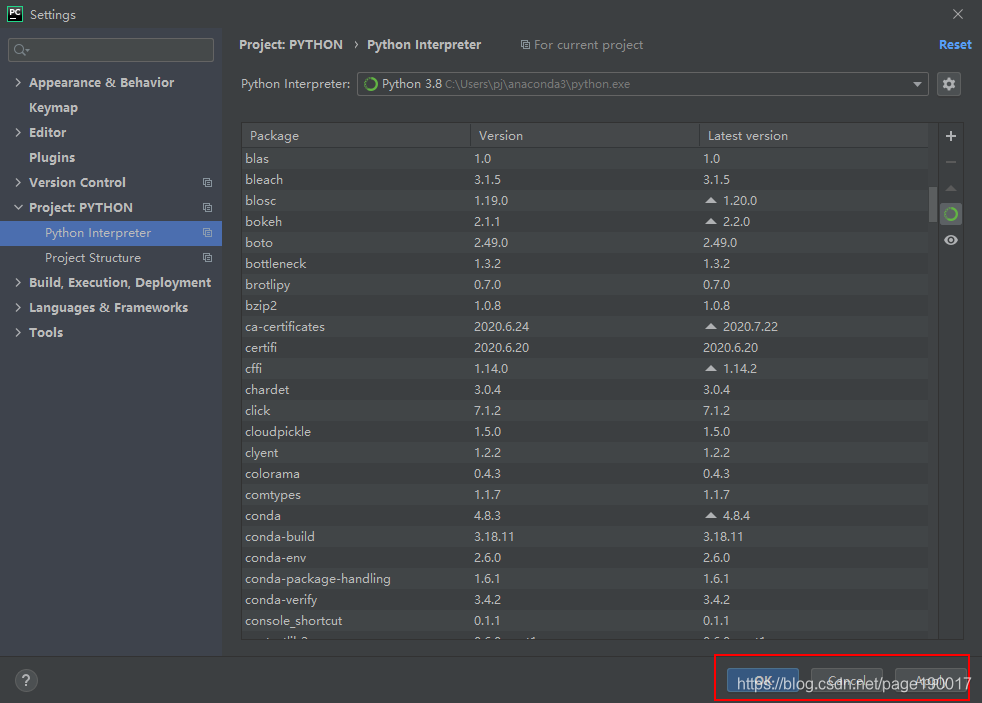Viewport: 982px width, 703px height.
Task: Open the interpreter gear settings icon
Action: coord(949,84)
